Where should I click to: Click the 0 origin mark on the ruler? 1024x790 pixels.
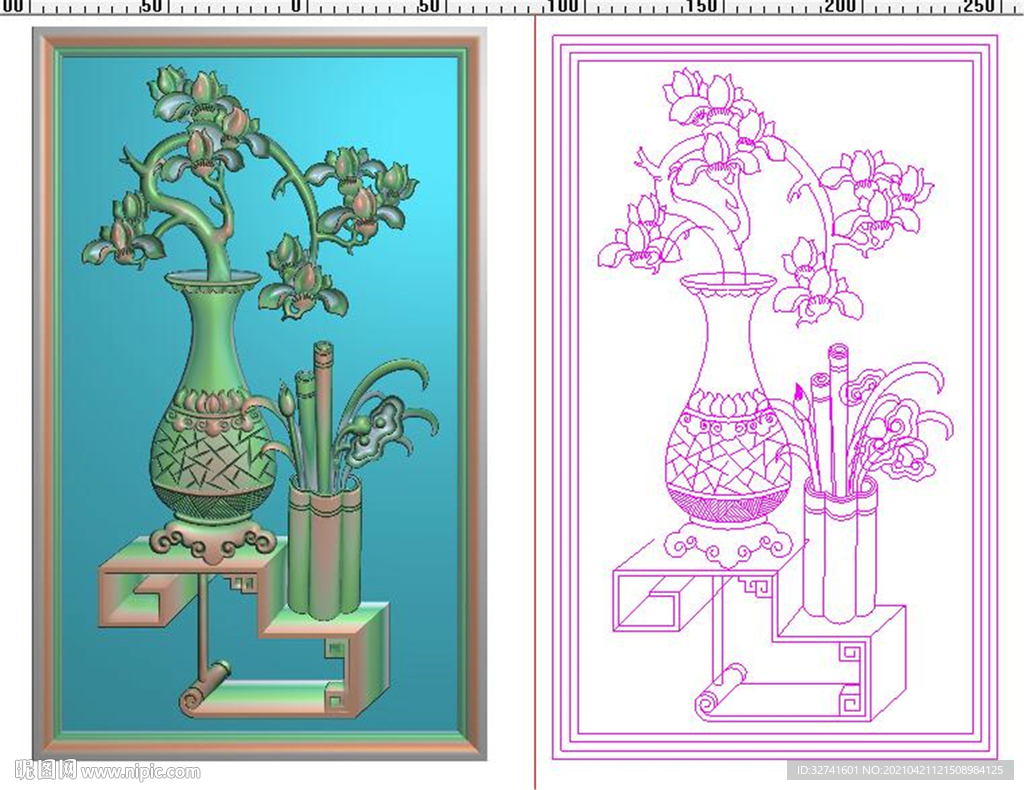point(296,7)
